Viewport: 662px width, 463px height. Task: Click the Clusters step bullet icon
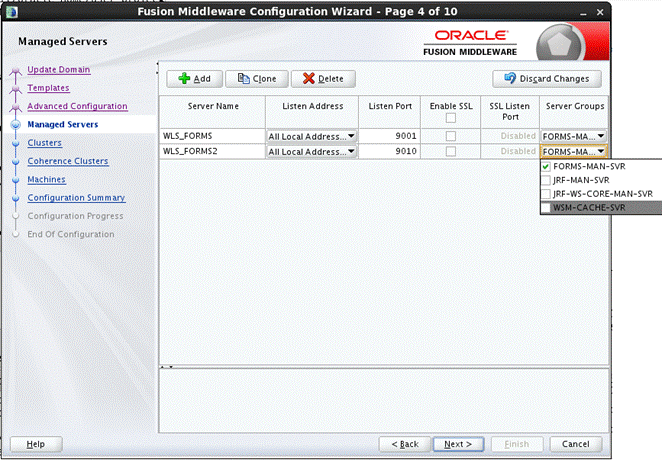click(16, 143)
